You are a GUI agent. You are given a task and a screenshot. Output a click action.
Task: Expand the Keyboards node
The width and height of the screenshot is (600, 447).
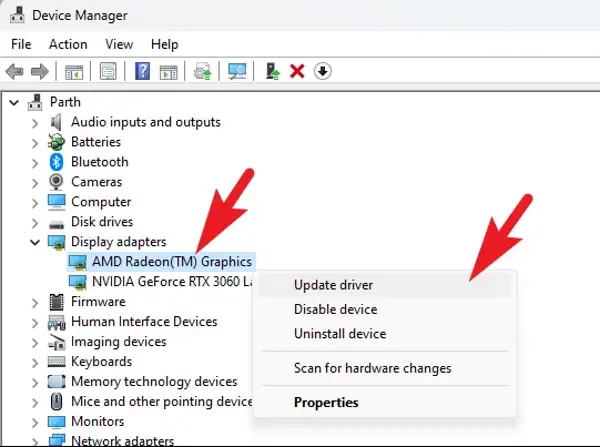35,362
